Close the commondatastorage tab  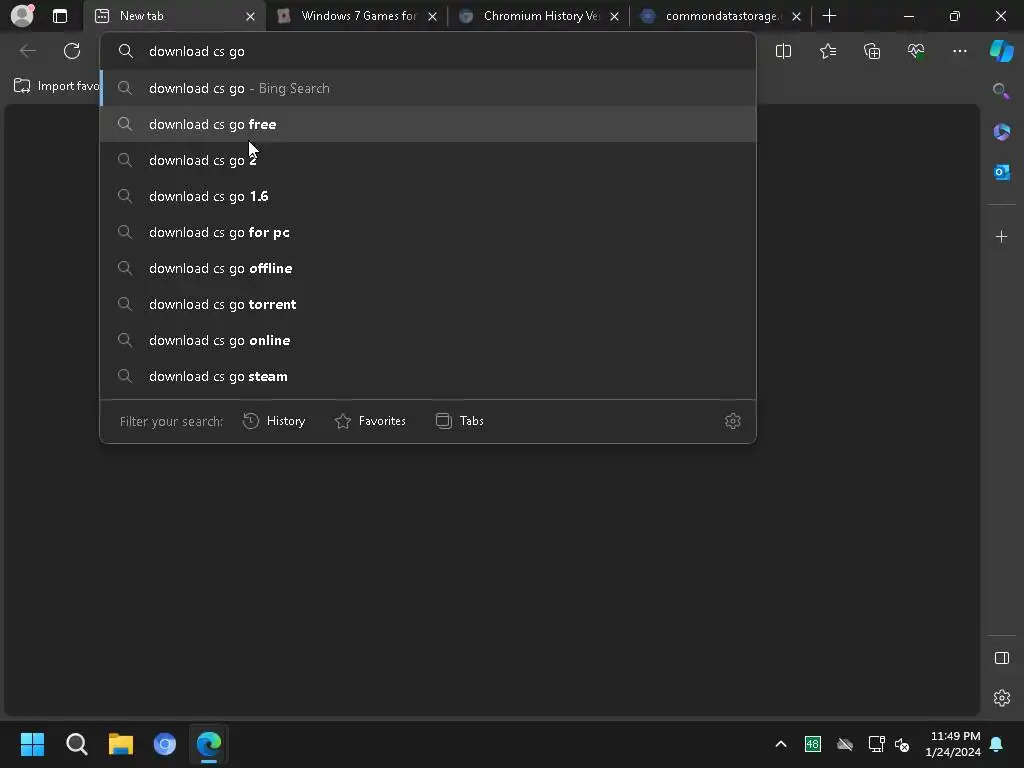click(796, 16)
